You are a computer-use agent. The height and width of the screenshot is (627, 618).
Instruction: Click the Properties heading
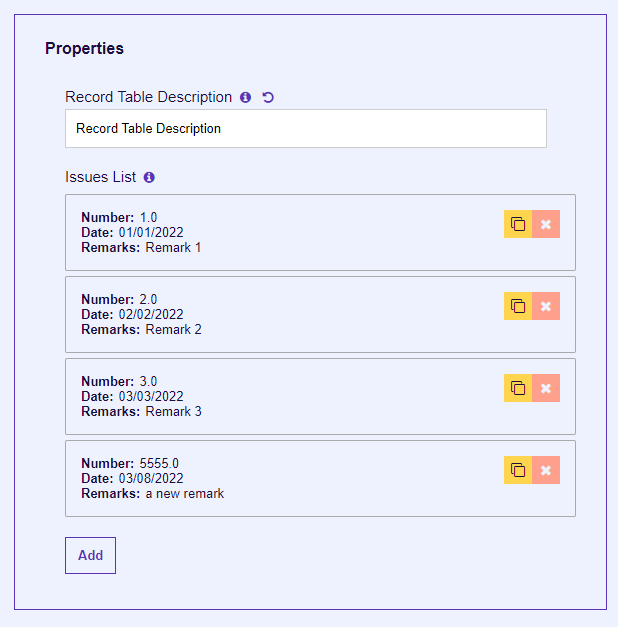click(84, 48)
